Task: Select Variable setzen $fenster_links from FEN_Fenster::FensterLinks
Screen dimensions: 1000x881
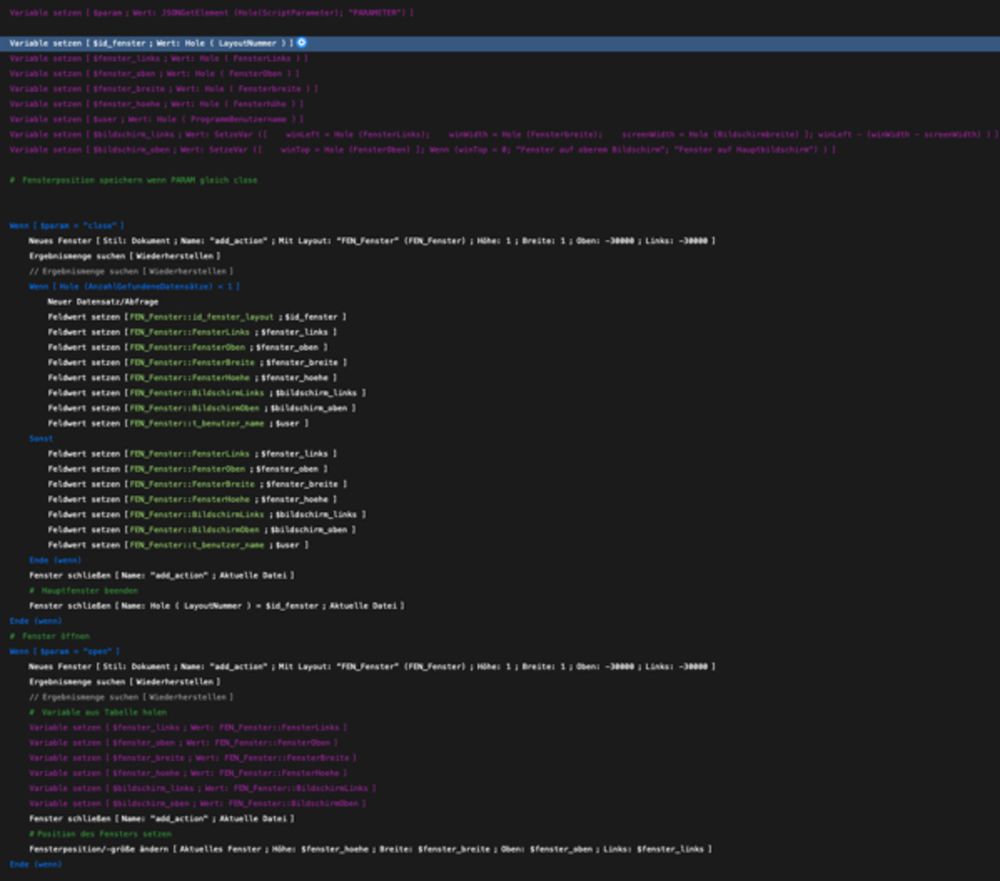Action: point(188,728)
